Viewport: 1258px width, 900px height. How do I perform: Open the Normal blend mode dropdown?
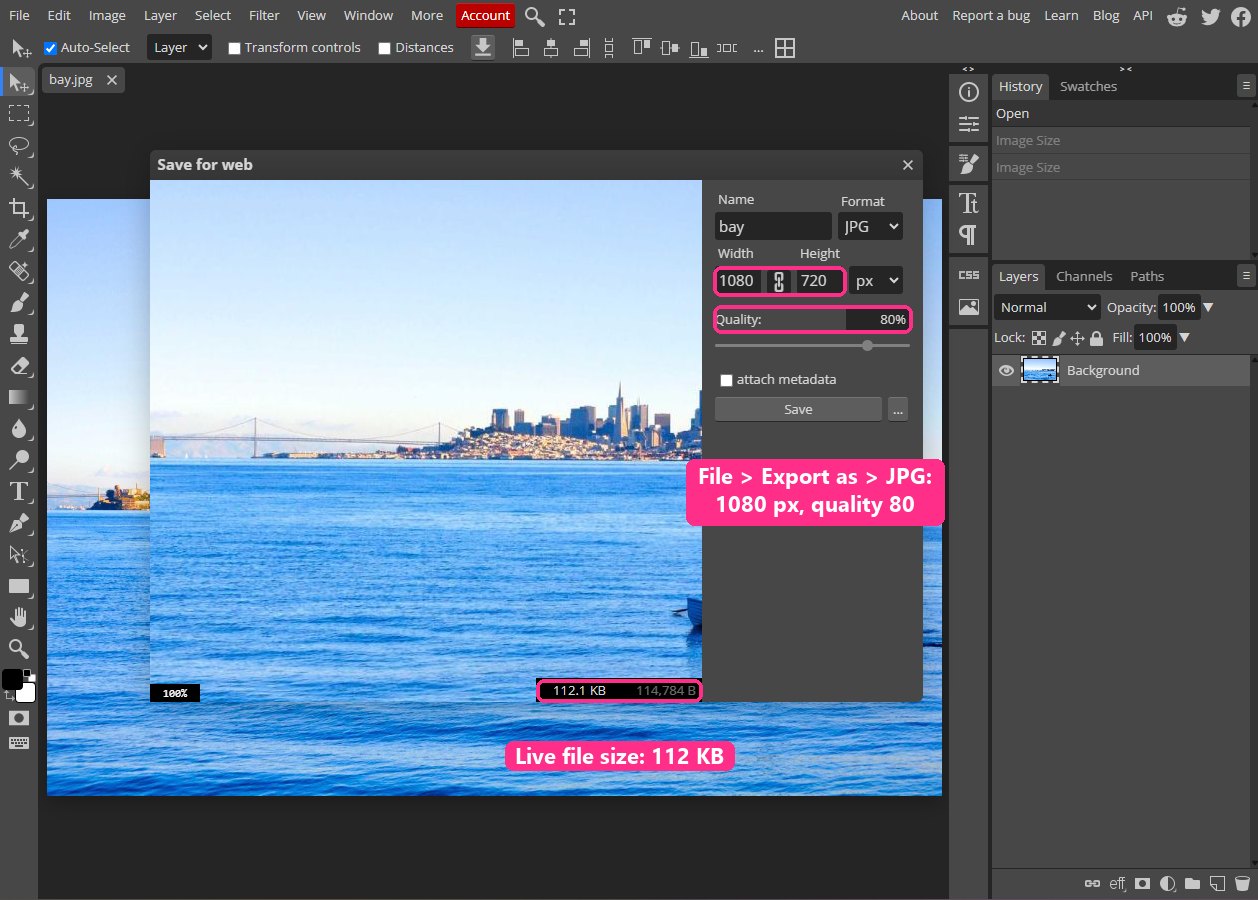click(1047, 308)
